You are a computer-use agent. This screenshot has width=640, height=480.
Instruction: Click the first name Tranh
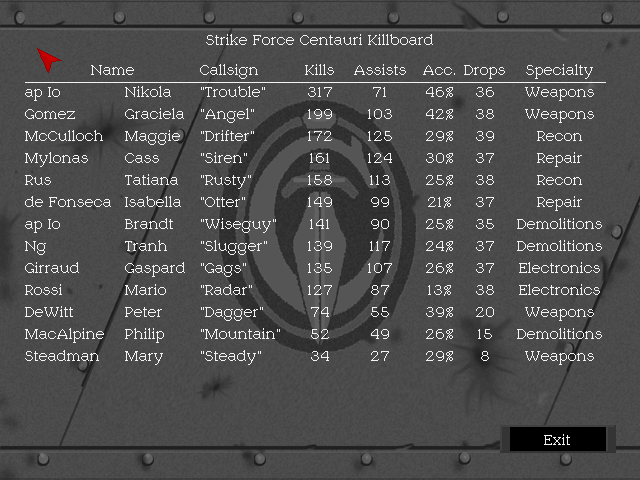tap(146, 247)
